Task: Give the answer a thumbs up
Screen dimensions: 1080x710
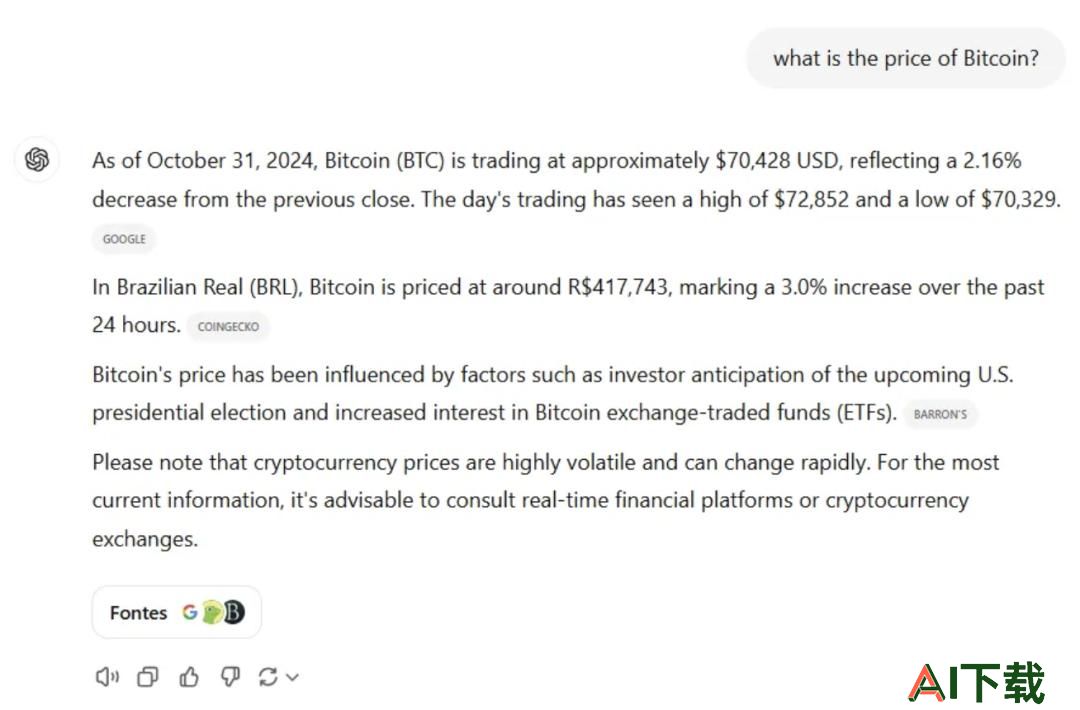Action: [189, 677]
